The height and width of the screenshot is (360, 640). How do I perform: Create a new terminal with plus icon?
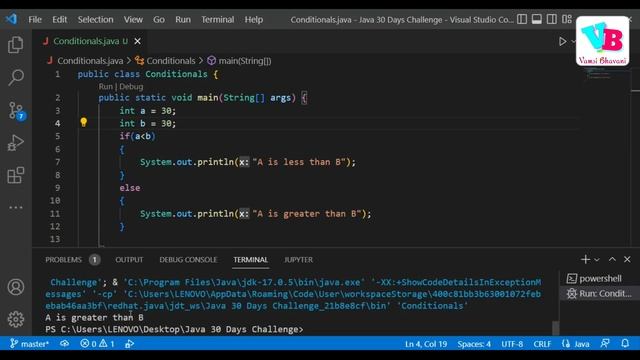(585, 259)
